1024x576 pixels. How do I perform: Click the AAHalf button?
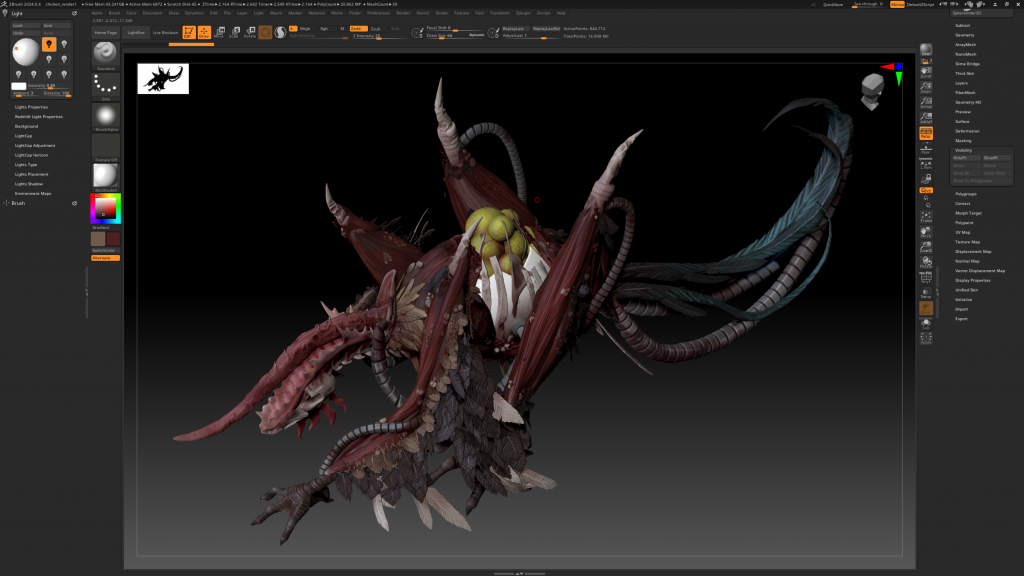(926, 118)
